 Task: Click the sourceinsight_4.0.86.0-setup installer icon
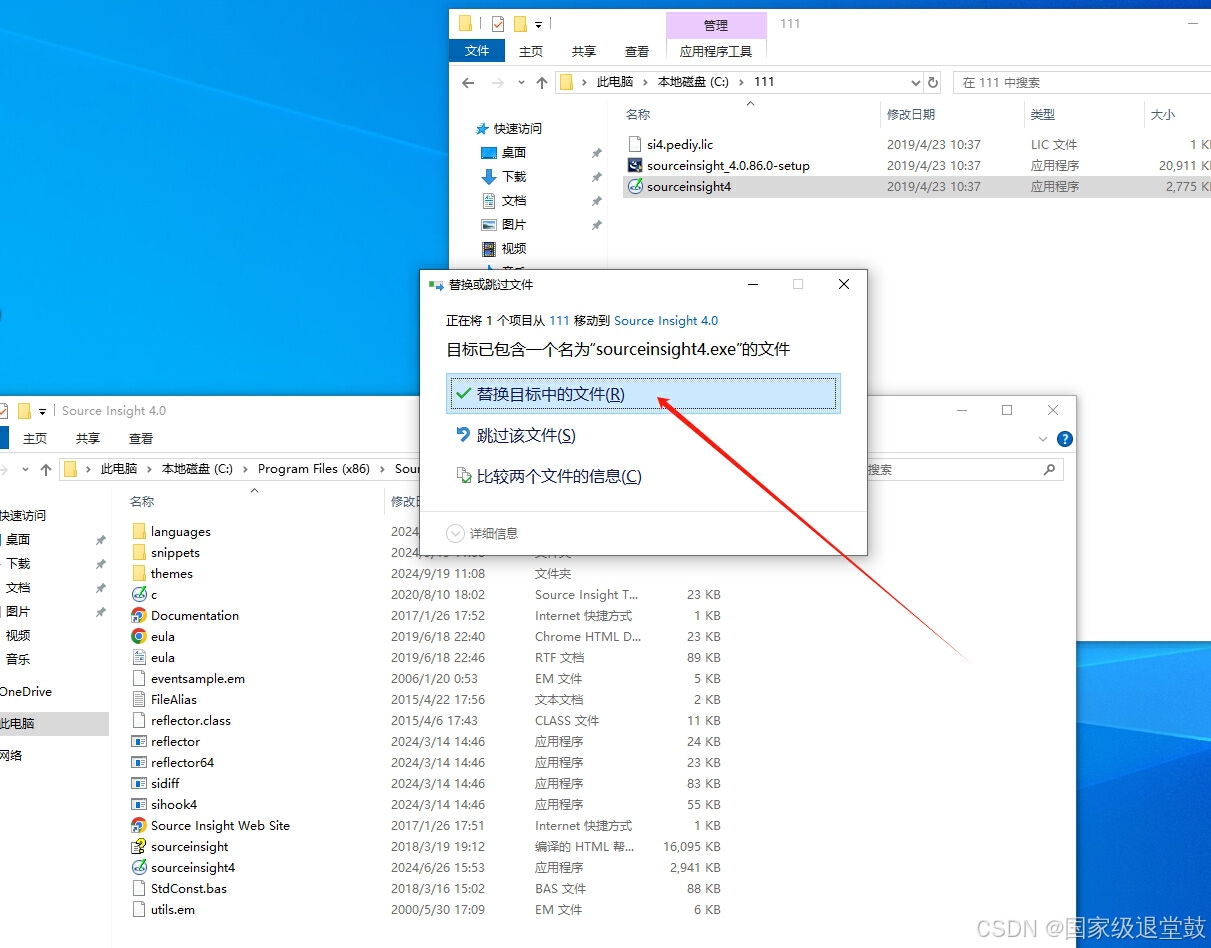pyautogui.click(x=634, y=165)
